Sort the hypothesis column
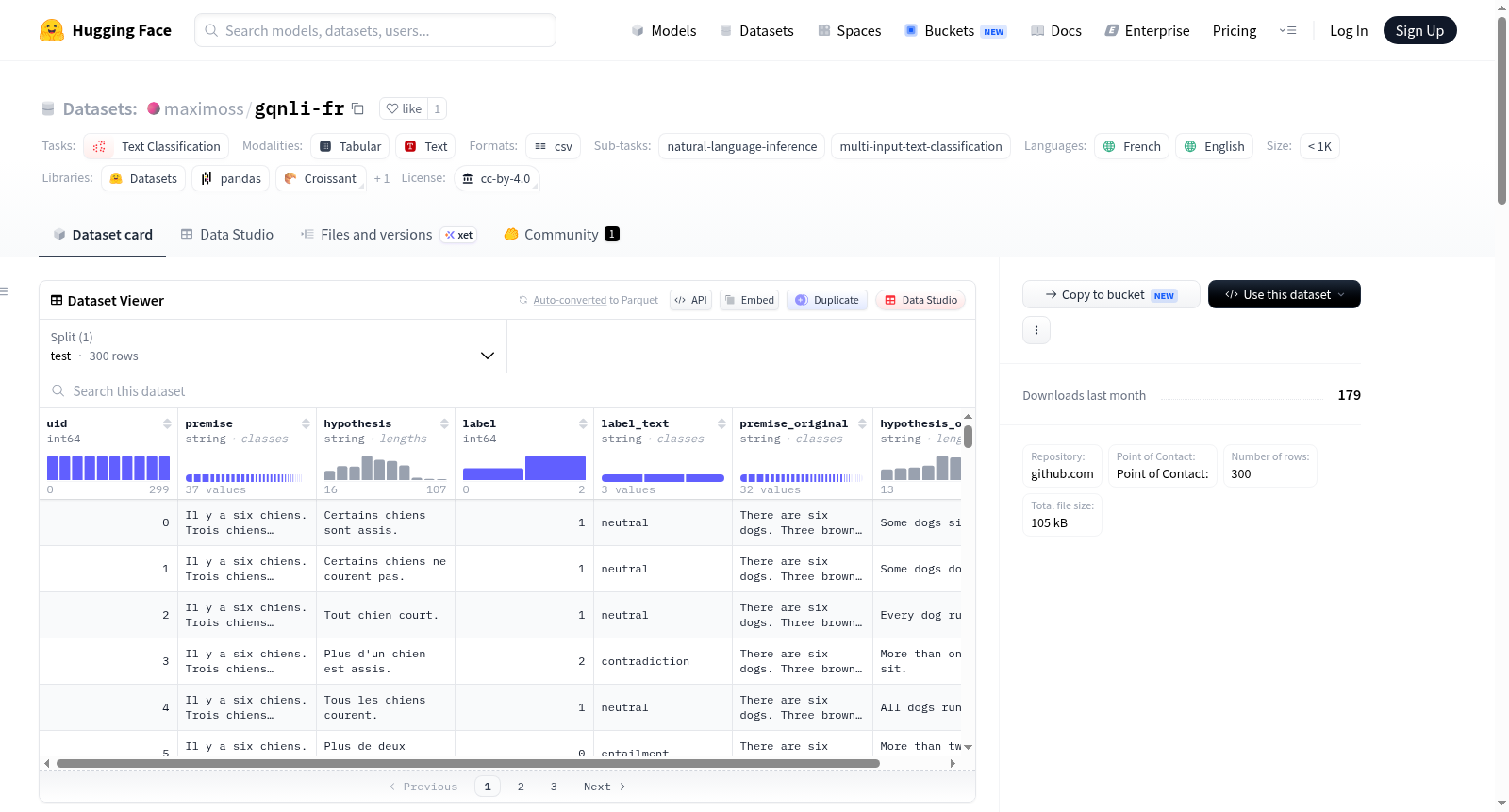 (444, 423)
